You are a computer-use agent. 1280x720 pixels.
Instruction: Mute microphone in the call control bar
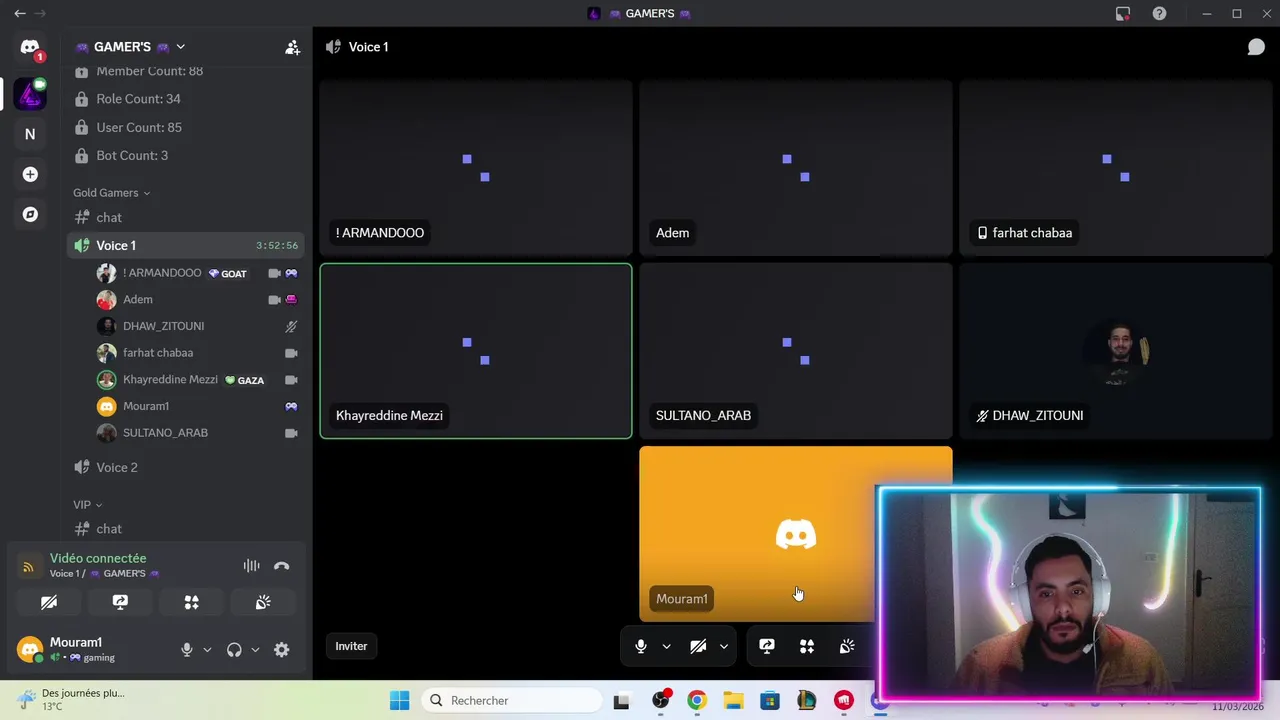pos(641,646)
